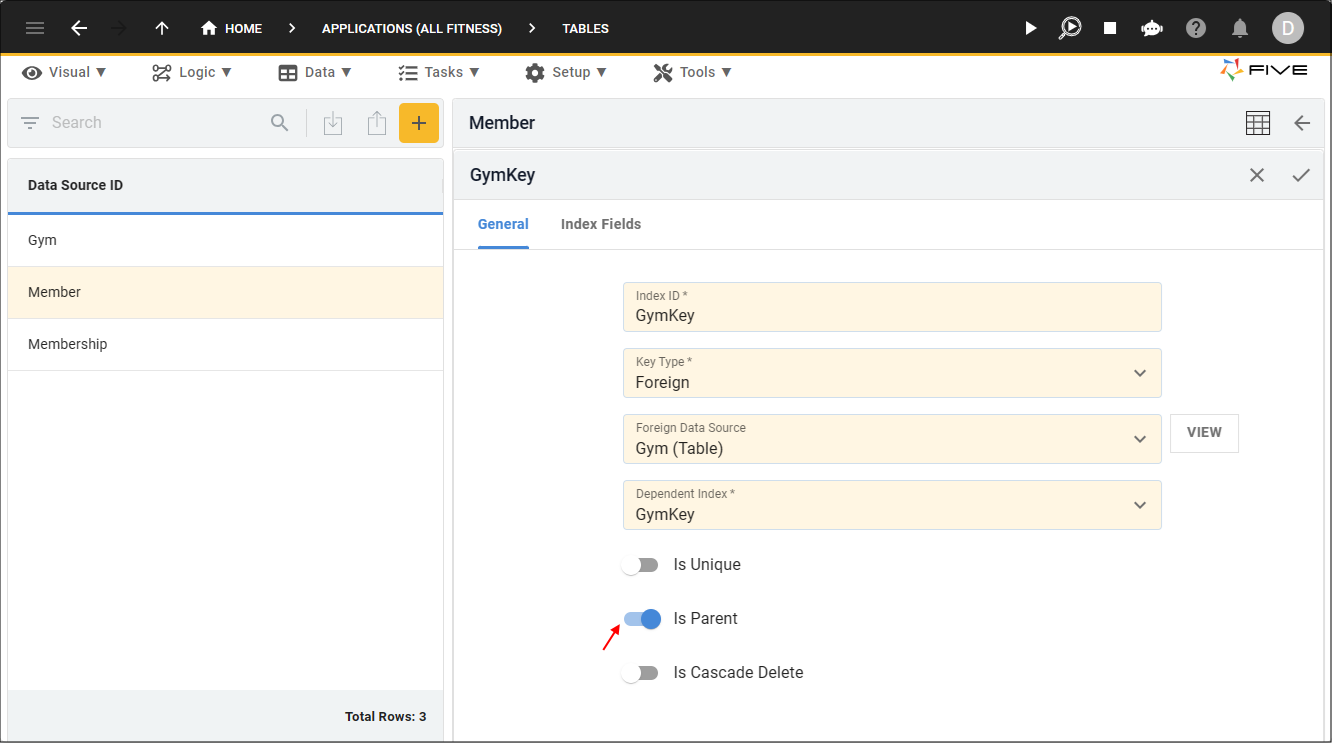Open the Foreign Data Source dropdown
This screenshot has height=743, width=1332.
(892, 439)
